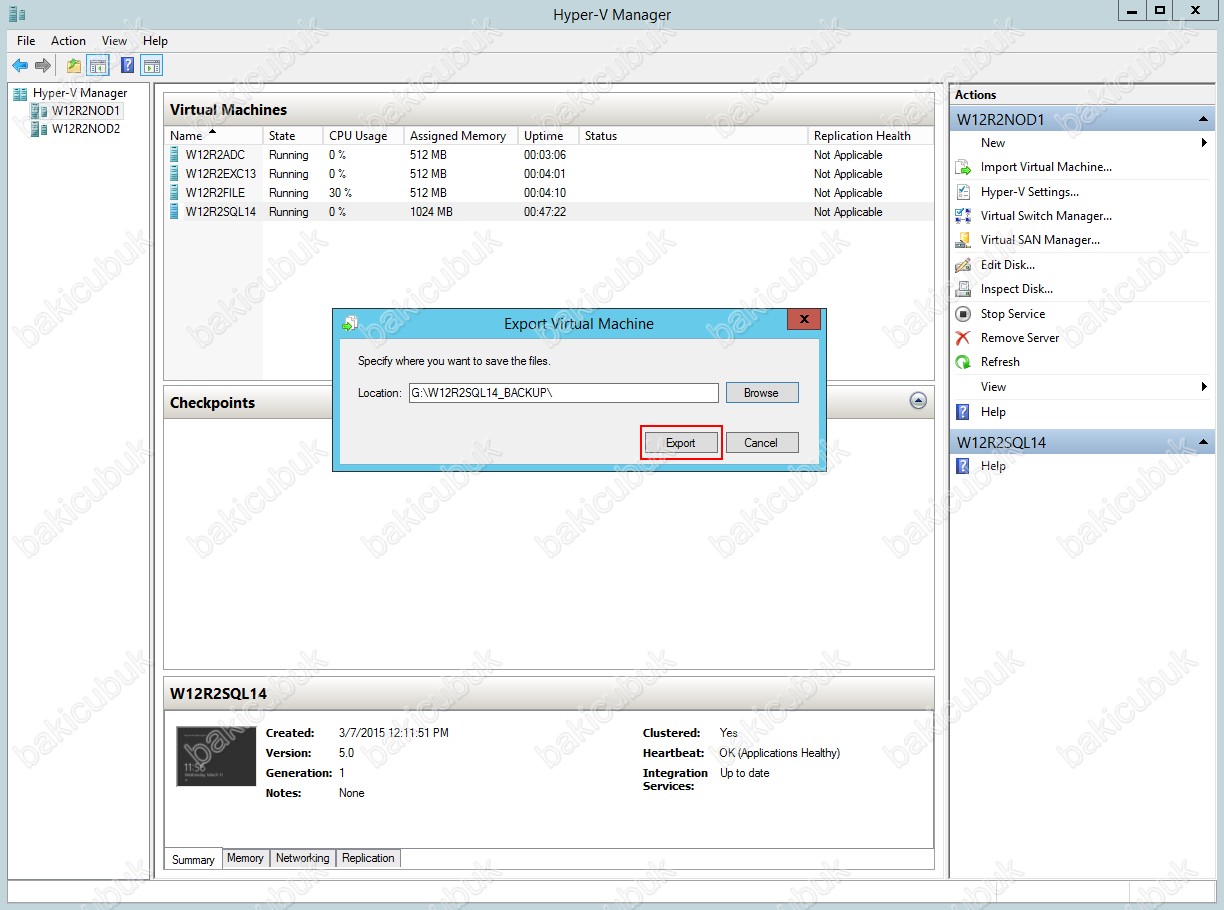This screenshot has height=910, width=1224.
Task: Sort by the State column header
Action: click(x=293, y=136)
